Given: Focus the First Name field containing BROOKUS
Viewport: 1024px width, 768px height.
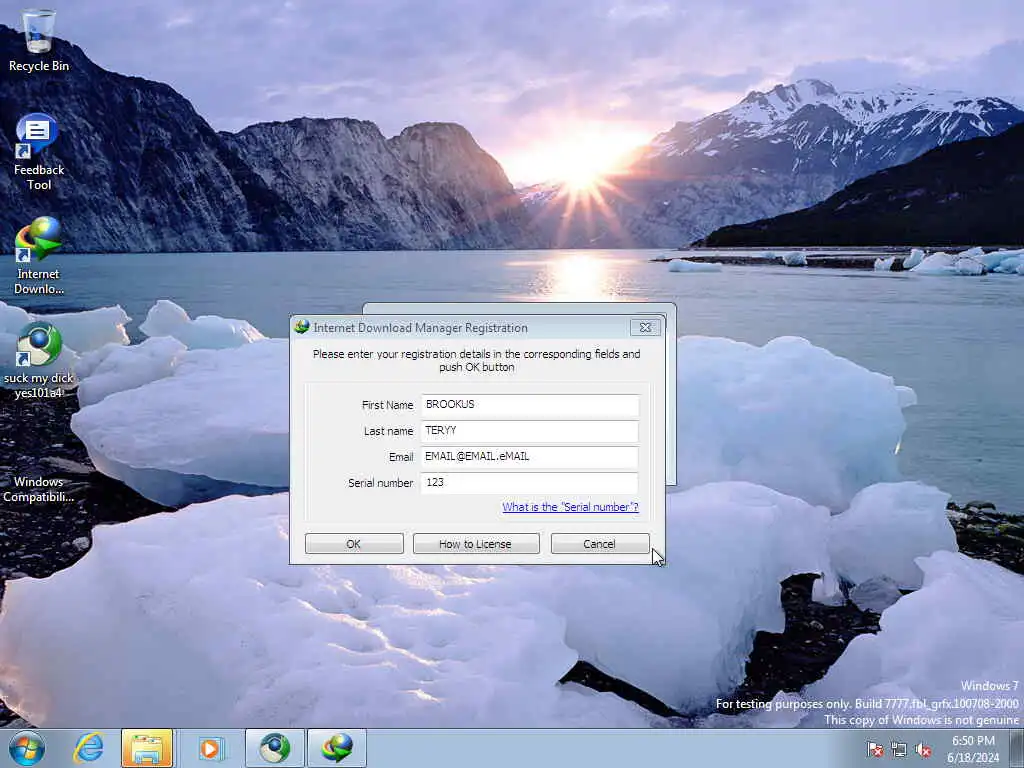Looking at the screenshot, I should pyautogui.click(x=530, y=405).
